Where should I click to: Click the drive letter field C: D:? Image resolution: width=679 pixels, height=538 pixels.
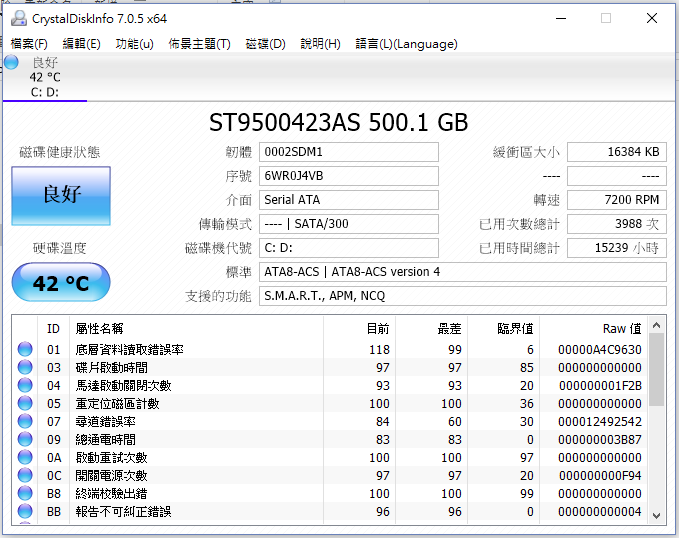349,248
